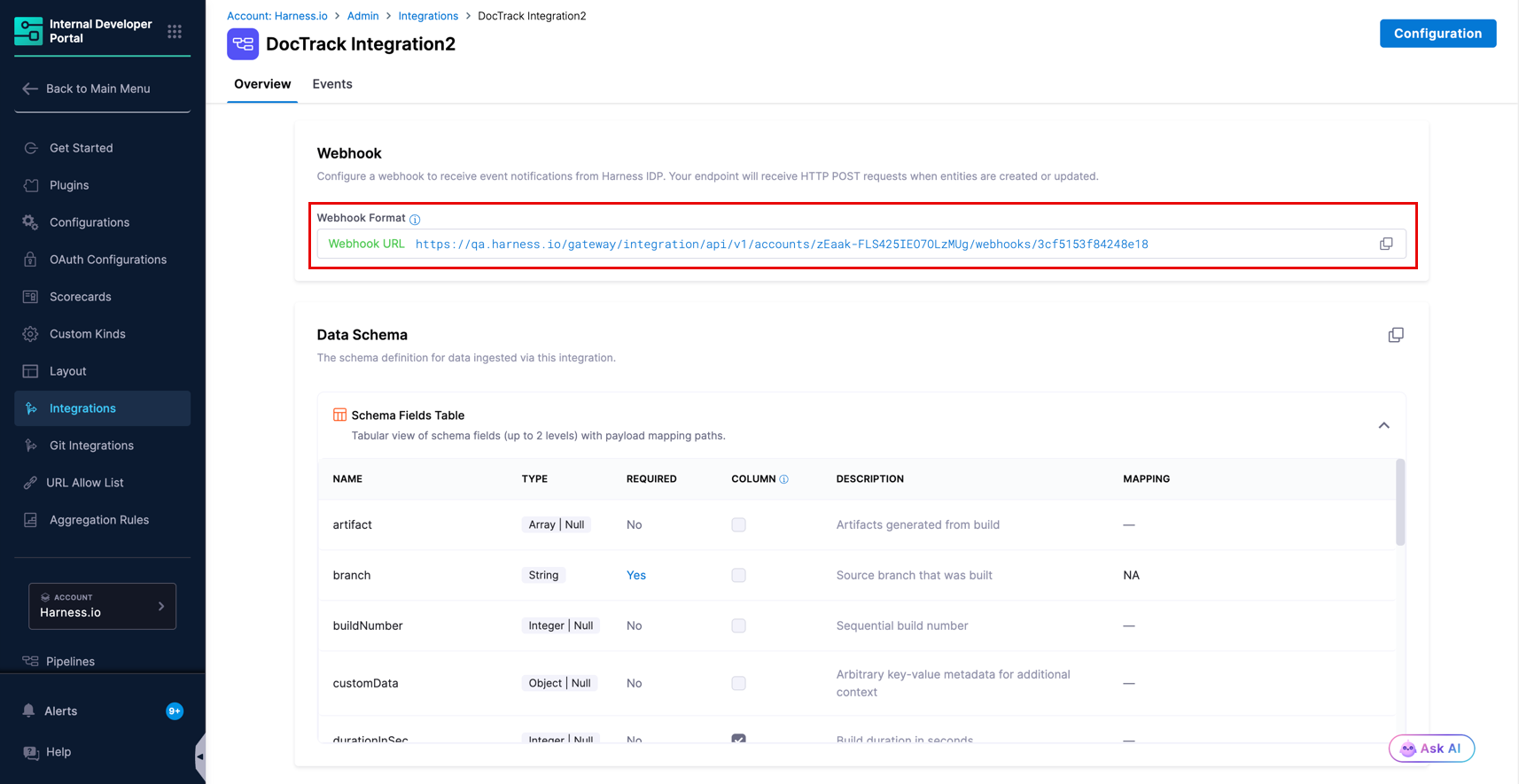Click the Webhook Format info icon
The height and width of the screenshot is (784, 1519).
coord(415,219)
